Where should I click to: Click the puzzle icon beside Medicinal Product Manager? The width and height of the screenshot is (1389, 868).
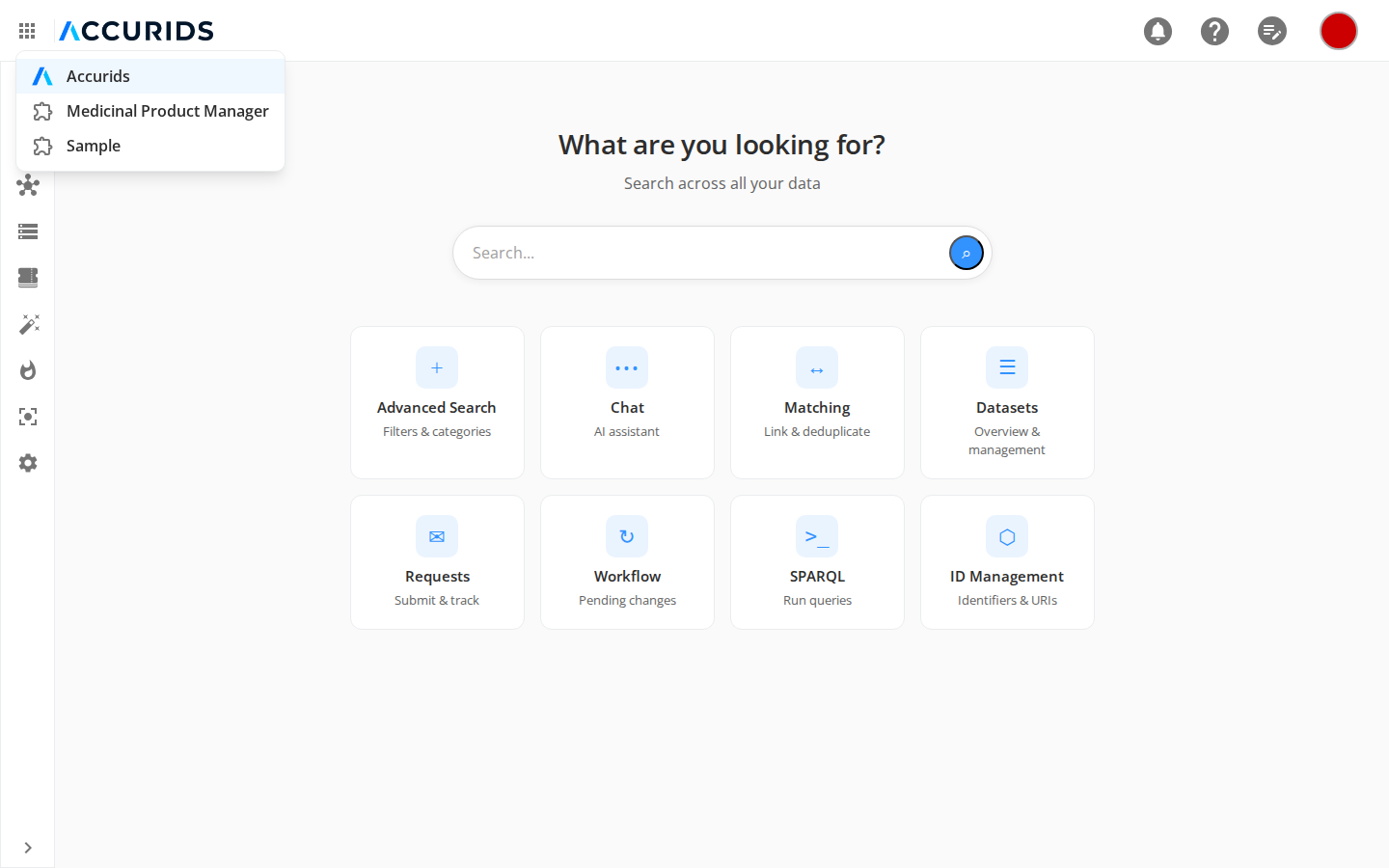point(42,112)
